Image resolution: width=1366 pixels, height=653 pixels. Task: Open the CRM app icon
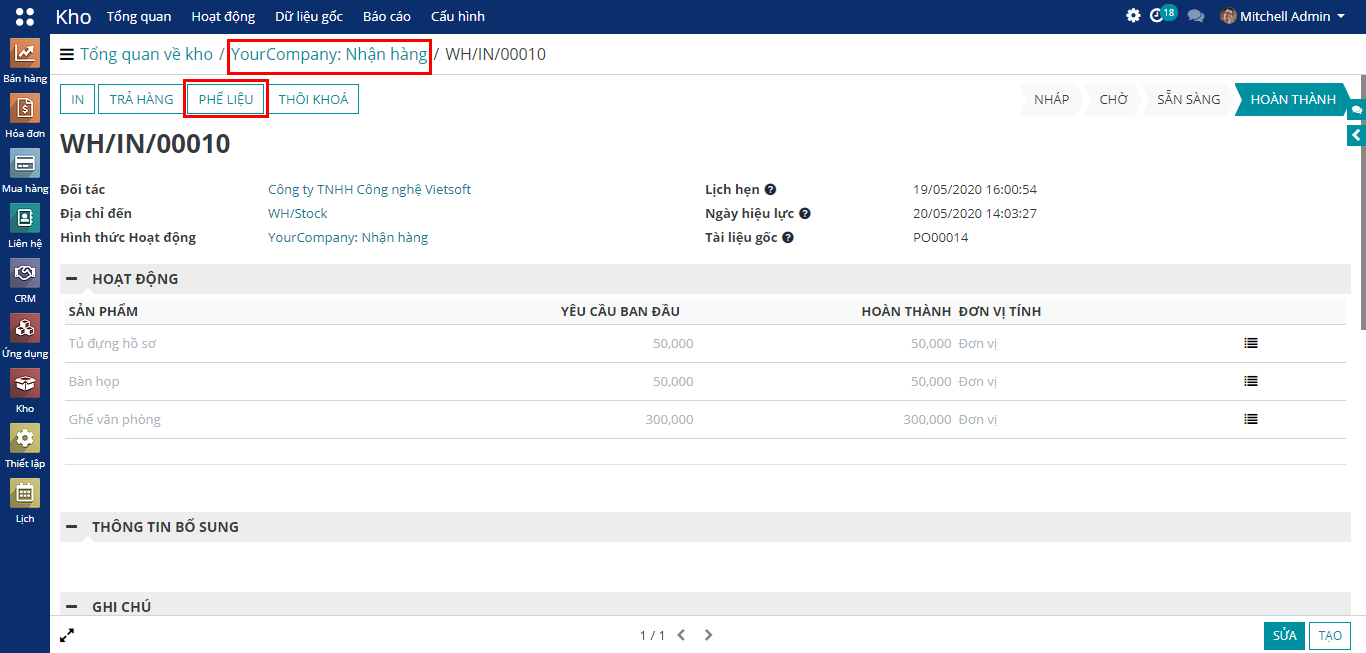(x=25, y=274)
